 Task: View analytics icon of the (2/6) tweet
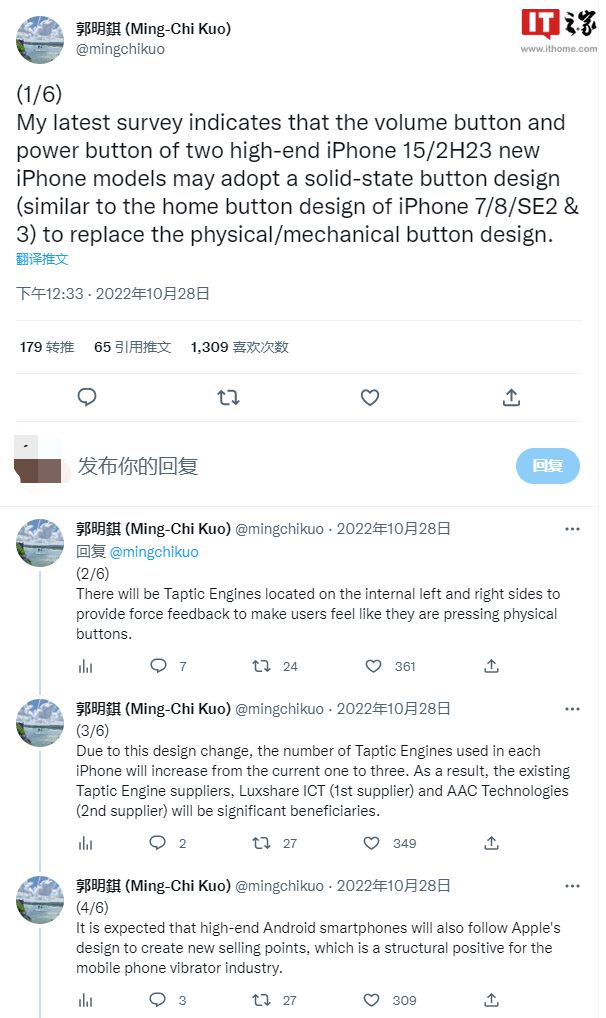(x=85, y=666)
